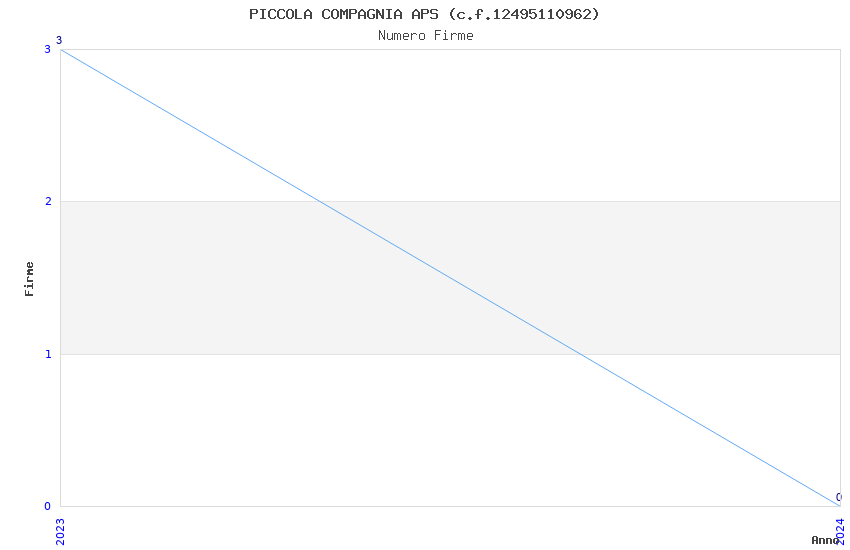Click the blue line's ending point at 2024
850x550 pixels.
838,505
